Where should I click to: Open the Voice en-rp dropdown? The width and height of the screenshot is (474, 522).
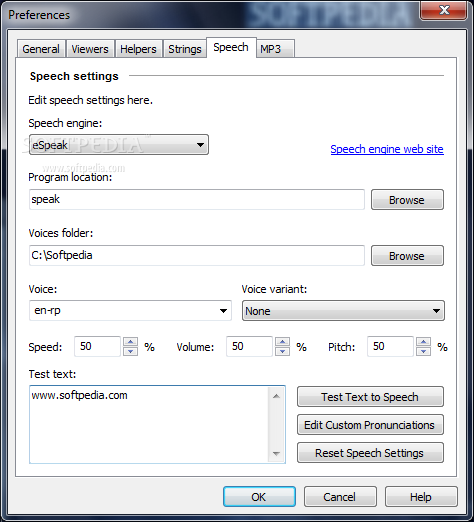130,310
